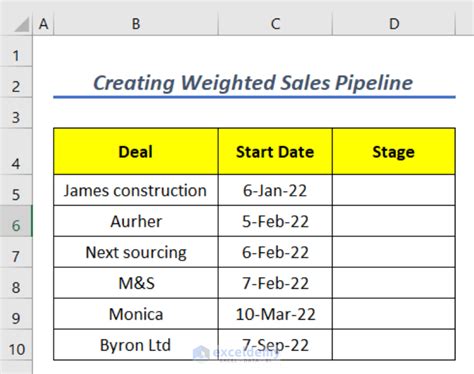
Task: Select column A header
Action: click(x=43, y=24)
